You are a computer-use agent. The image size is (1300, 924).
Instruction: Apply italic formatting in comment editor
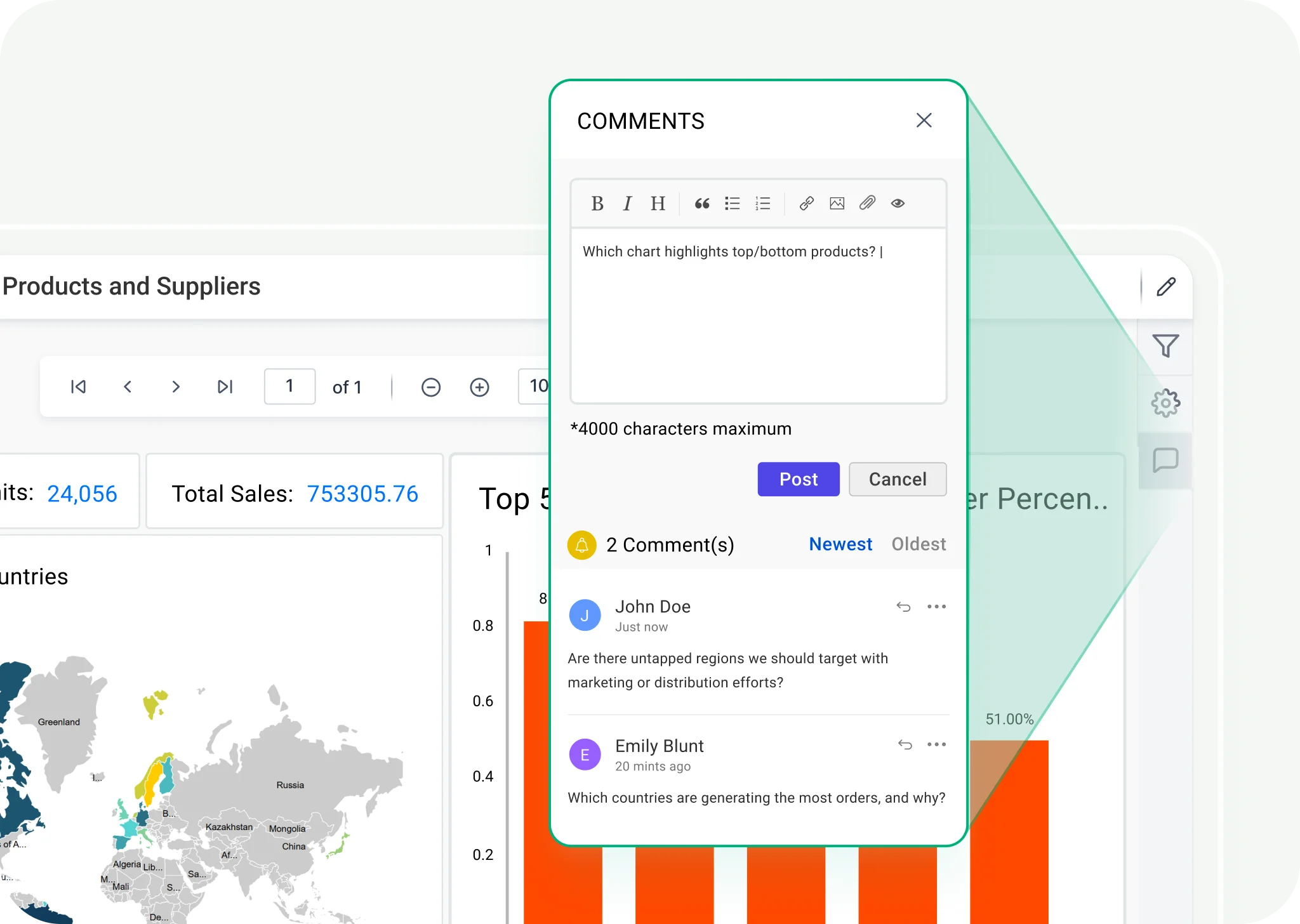[x=627, y=204]
